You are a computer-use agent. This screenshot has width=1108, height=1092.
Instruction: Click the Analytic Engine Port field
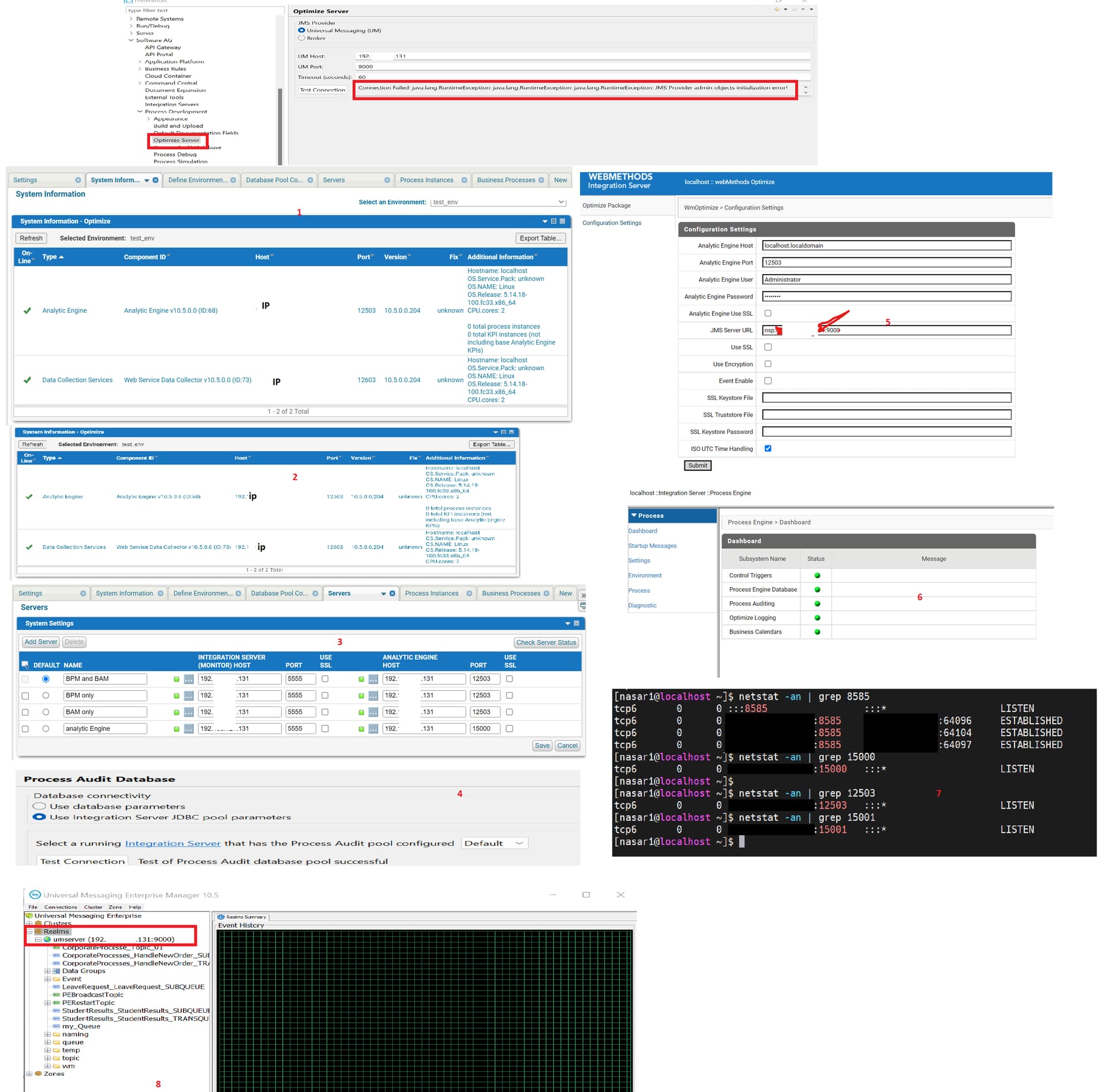[x=886, y=263]
